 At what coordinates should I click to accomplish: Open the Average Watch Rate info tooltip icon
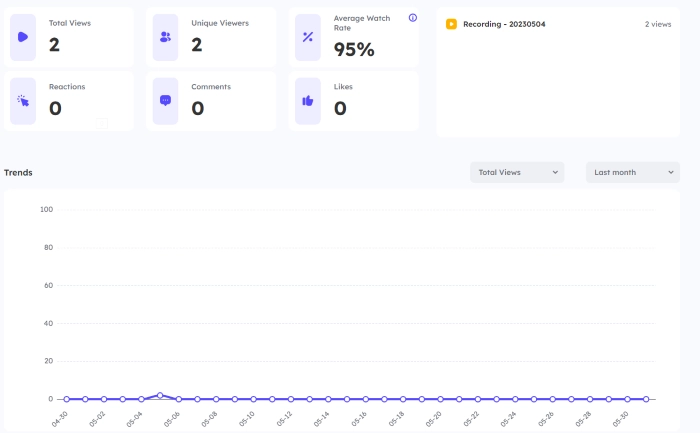coord(413,18)
